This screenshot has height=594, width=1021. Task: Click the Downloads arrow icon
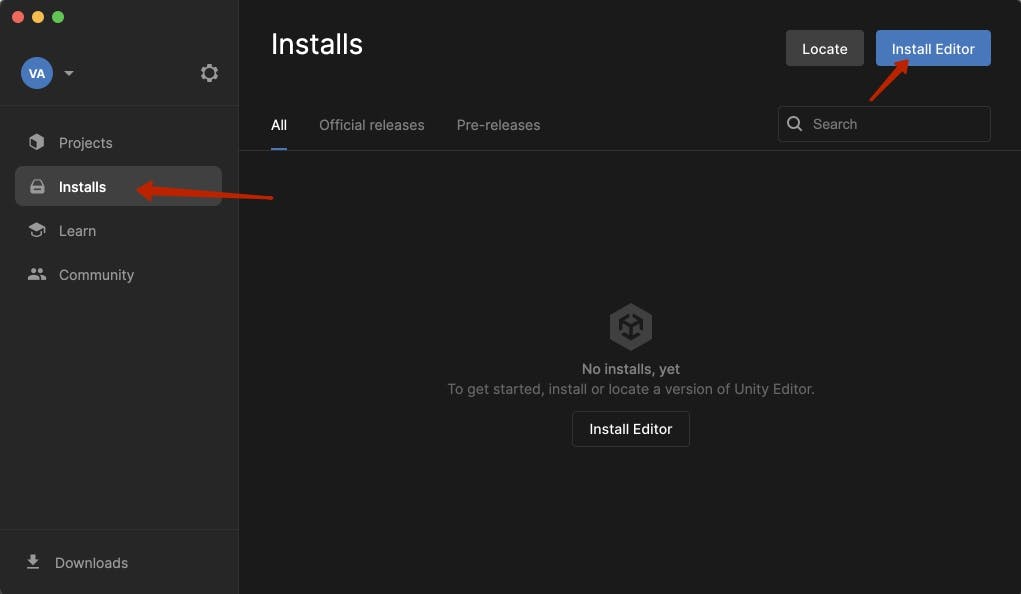coord(33,561)
